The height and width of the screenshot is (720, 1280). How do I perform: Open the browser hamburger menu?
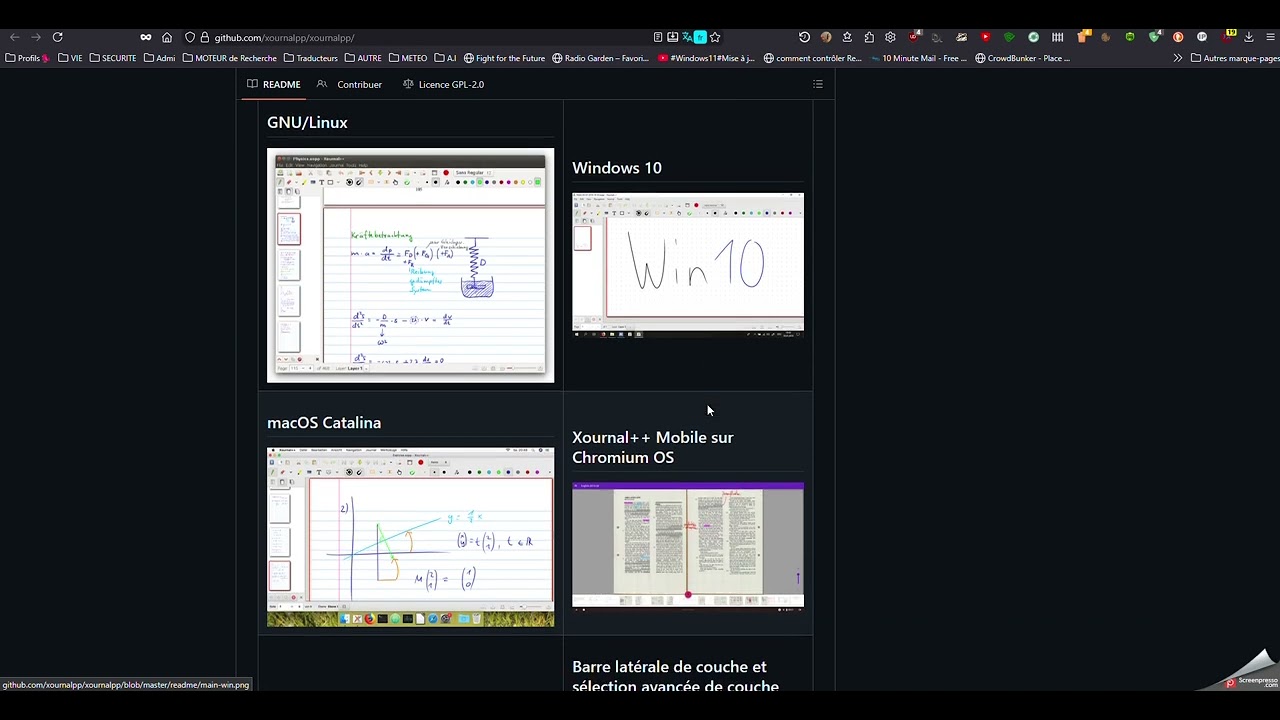(1271, 37)
